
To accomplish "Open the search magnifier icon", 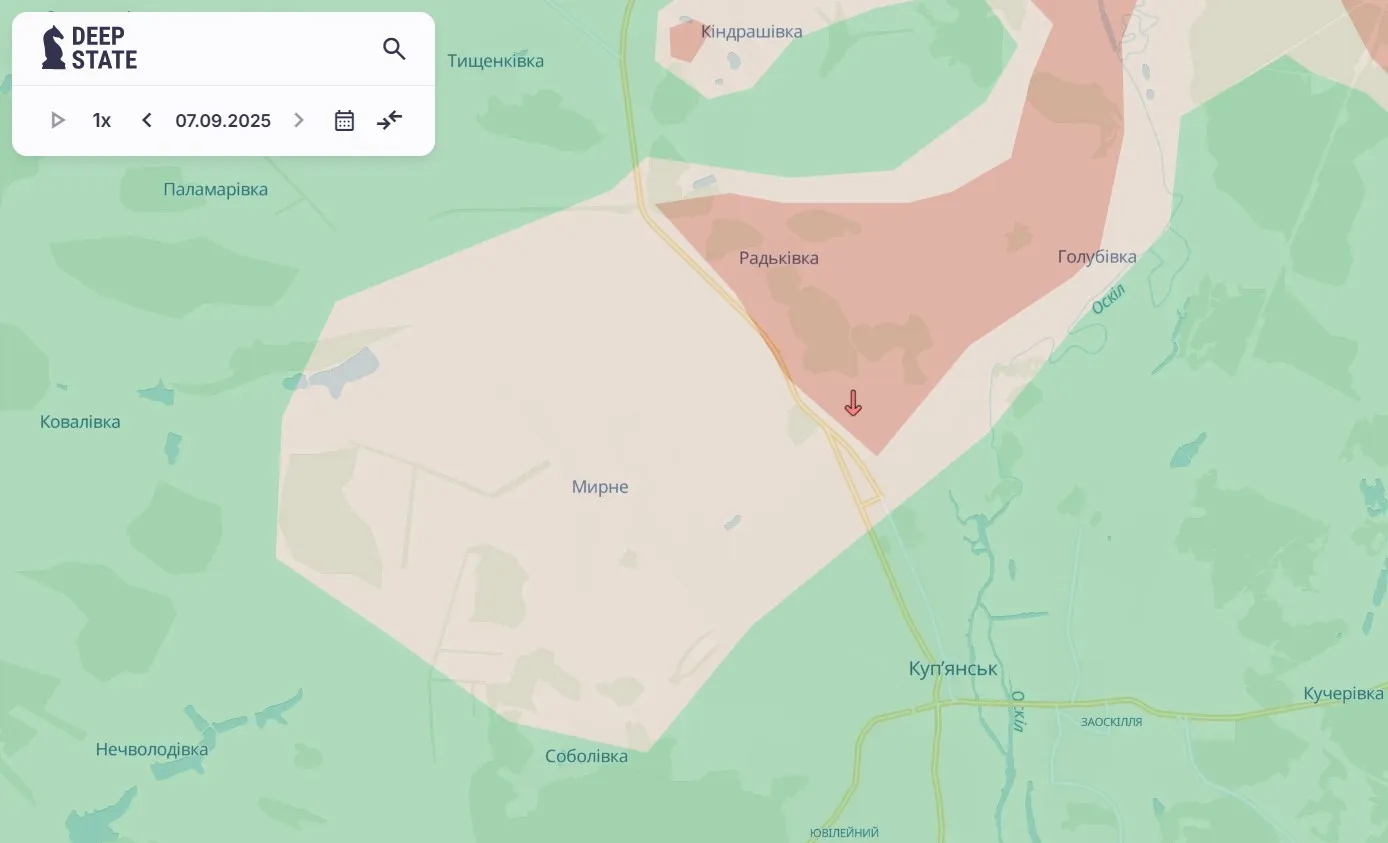I will click(394, 49).
